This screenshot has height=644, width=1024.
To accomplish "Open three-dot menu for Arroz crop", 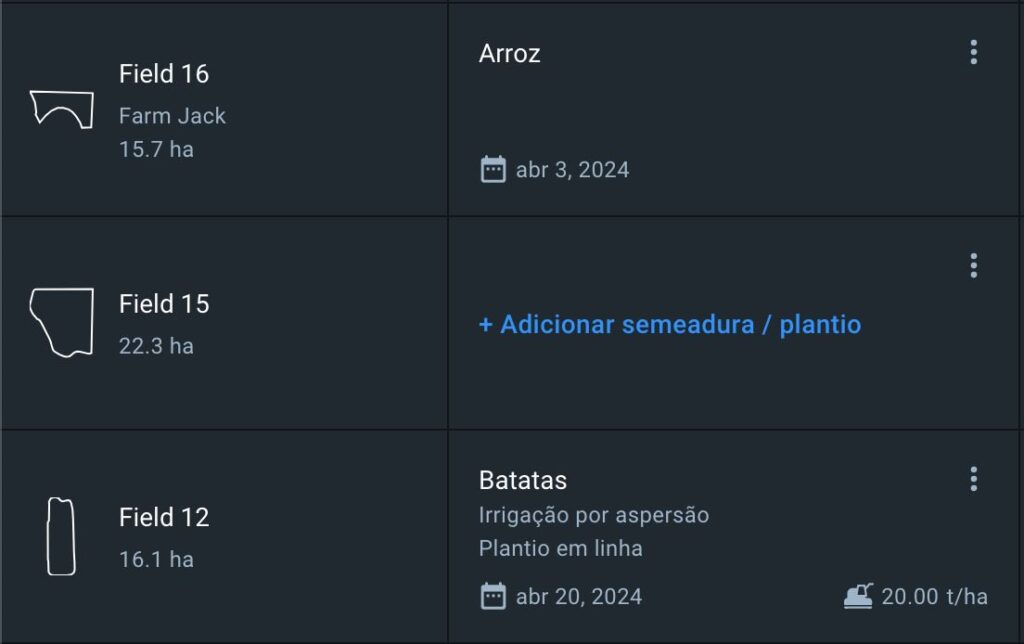I will click(973, 53).
